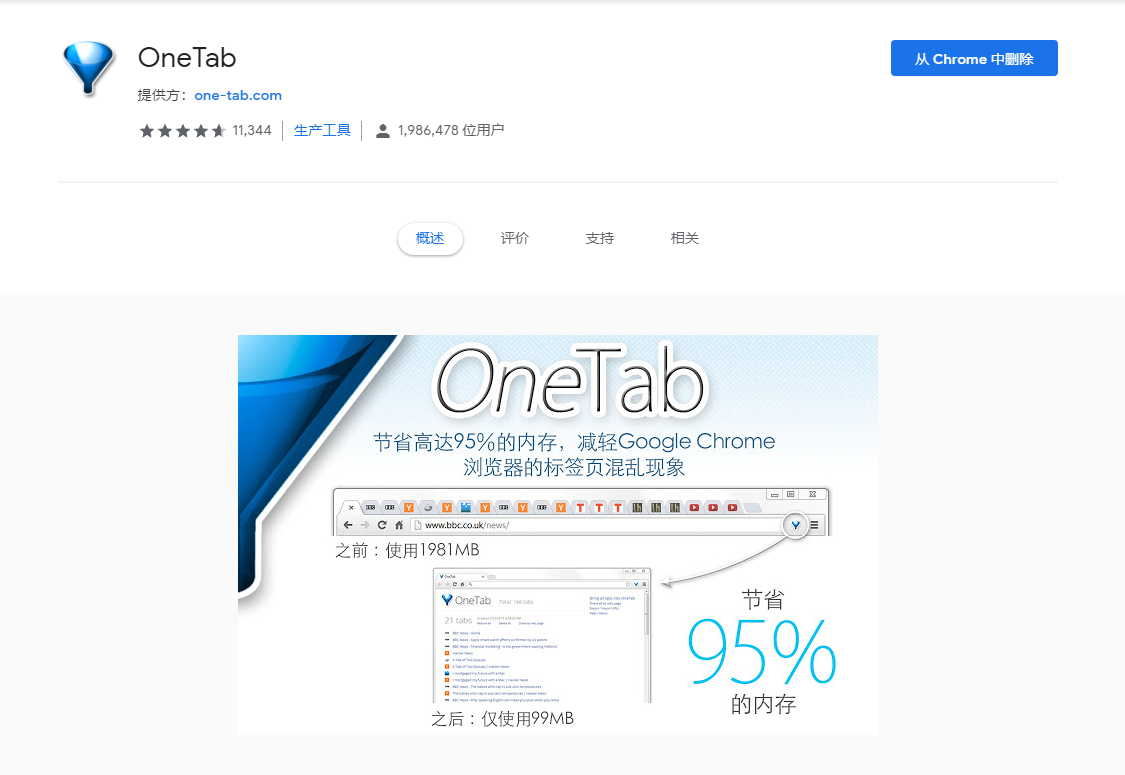Open the 生产工具 category link
Viewport: 1125px width, 775px height.
tap(322, 131)
